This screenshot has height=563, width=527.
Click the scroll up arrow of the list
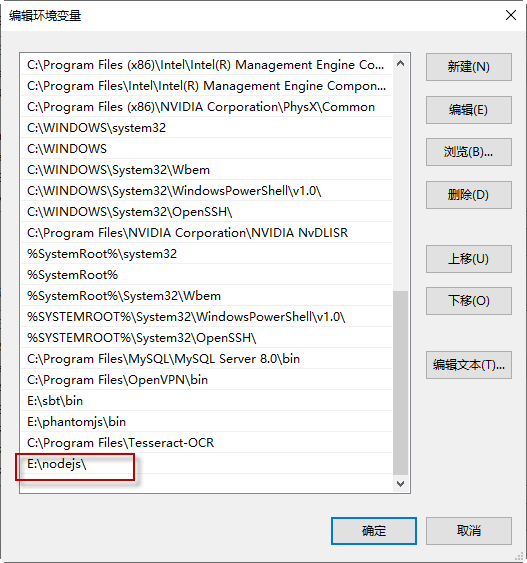point(400,64)
